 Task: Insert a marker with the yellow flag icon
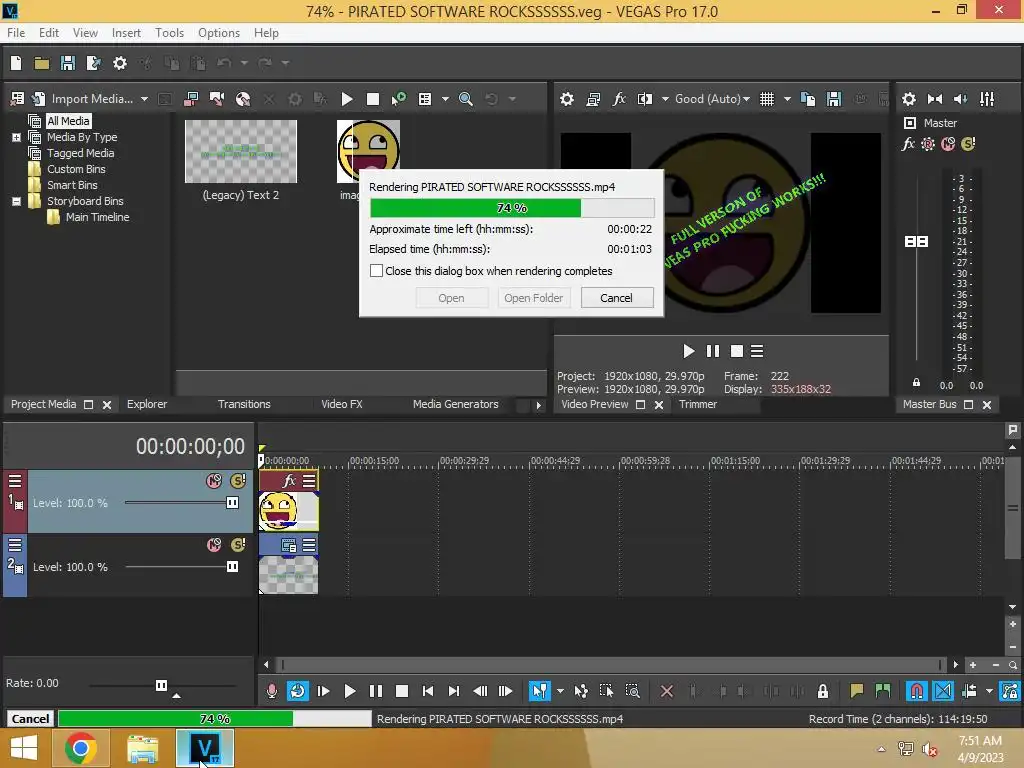857,691
